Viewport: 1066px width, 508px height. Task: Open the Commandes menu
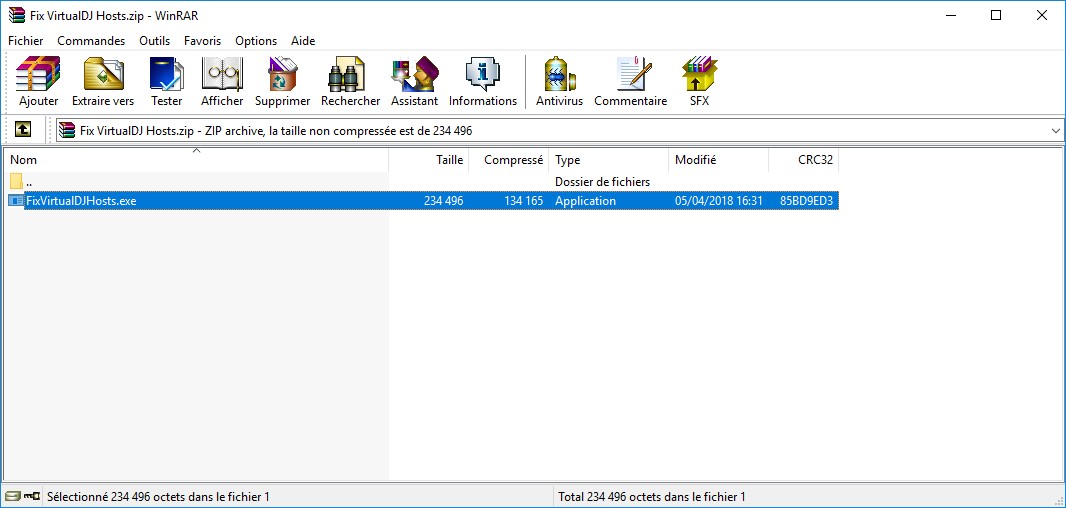pos(91,41)
